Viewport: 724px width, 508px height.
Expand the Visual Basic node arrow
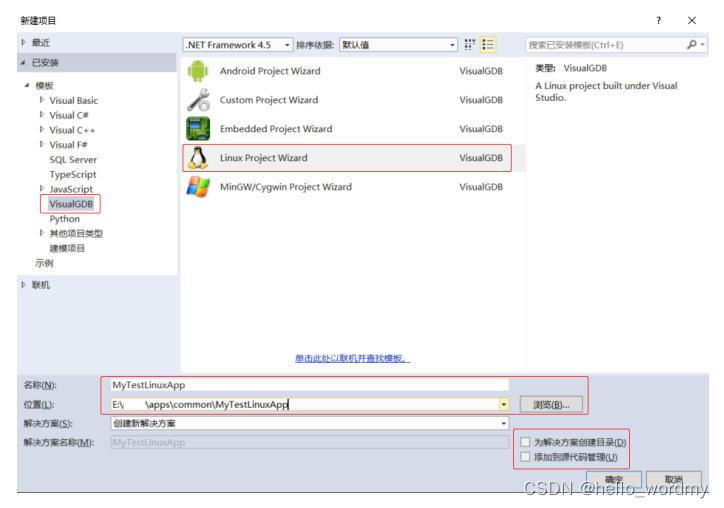(x=42, y=100)
